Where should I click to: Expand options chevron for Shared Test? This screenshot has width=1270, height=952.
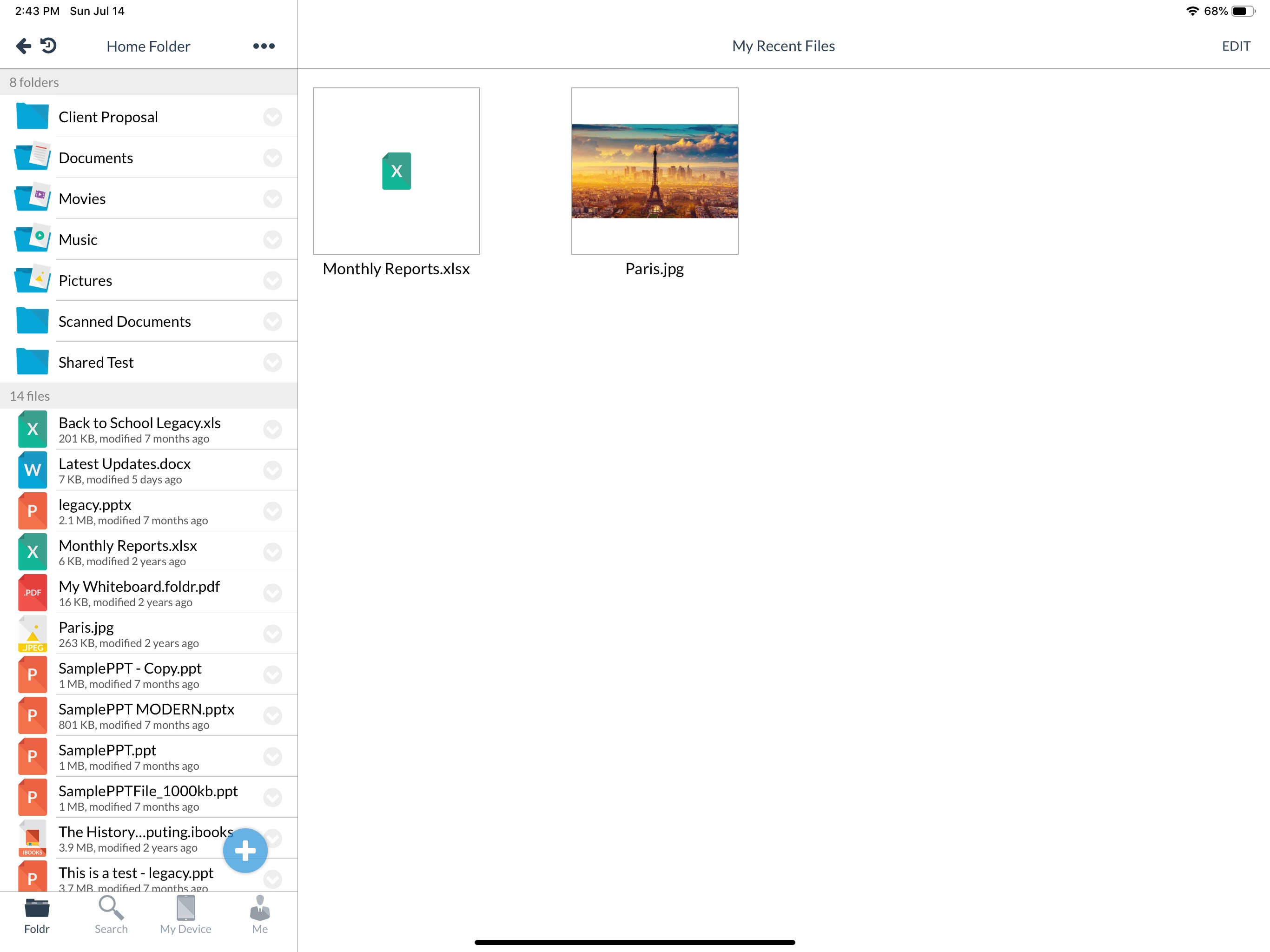273,362
